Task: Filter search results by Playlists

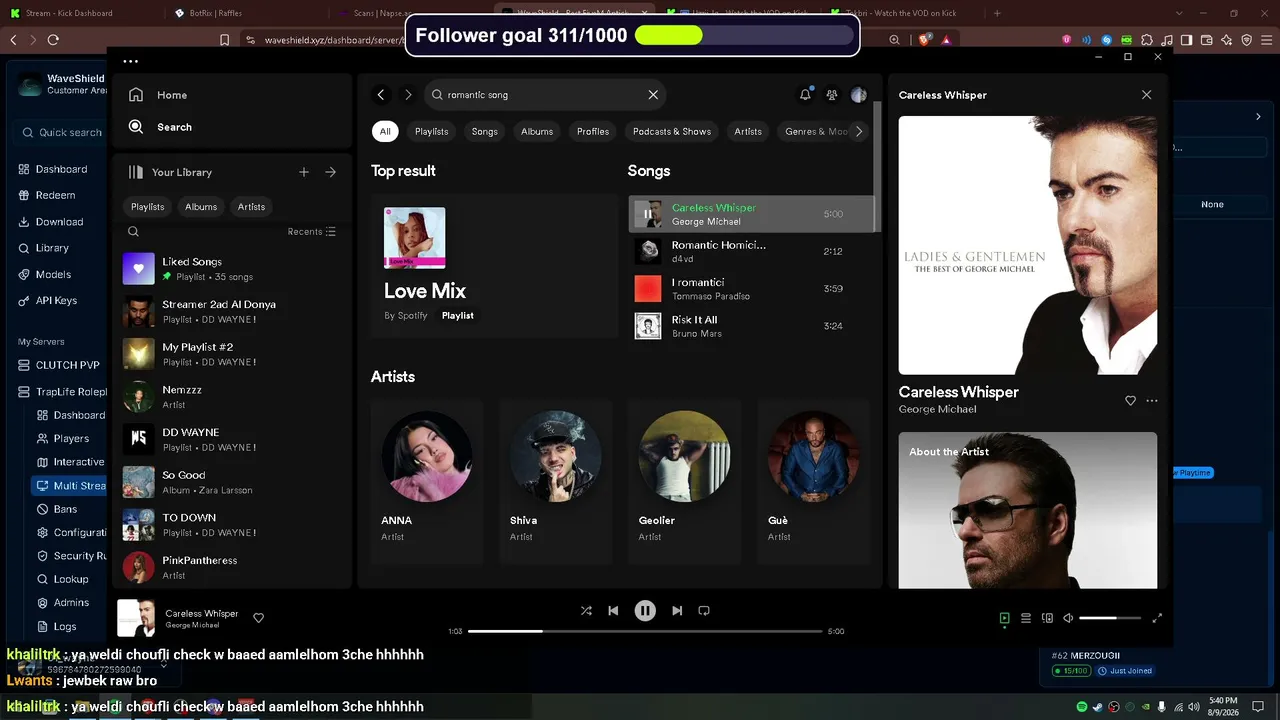Action: [x=432, y=131]
